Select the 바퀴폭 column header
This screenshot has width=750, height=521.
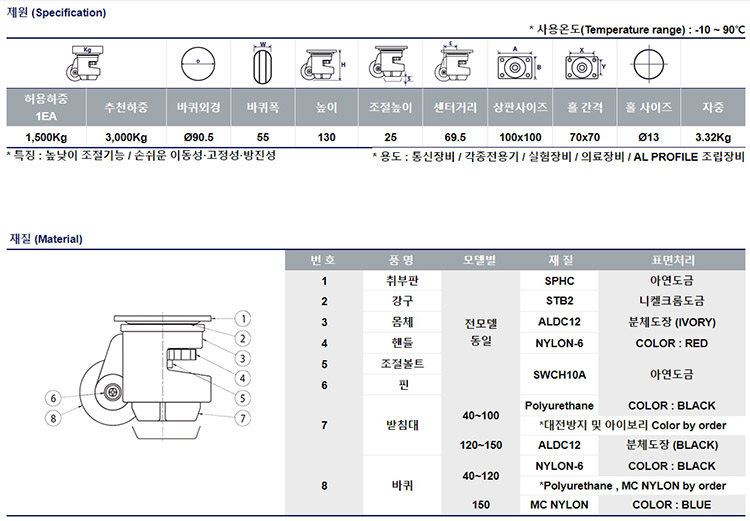point(263,107)
